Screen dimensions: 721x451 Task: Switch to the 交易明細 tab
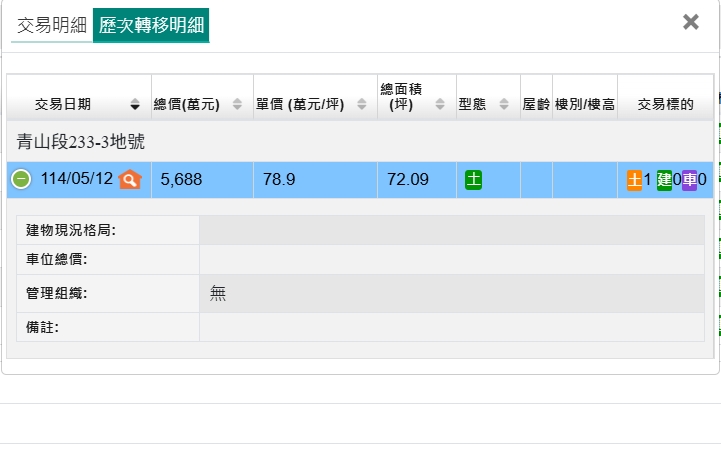point(52,25)
